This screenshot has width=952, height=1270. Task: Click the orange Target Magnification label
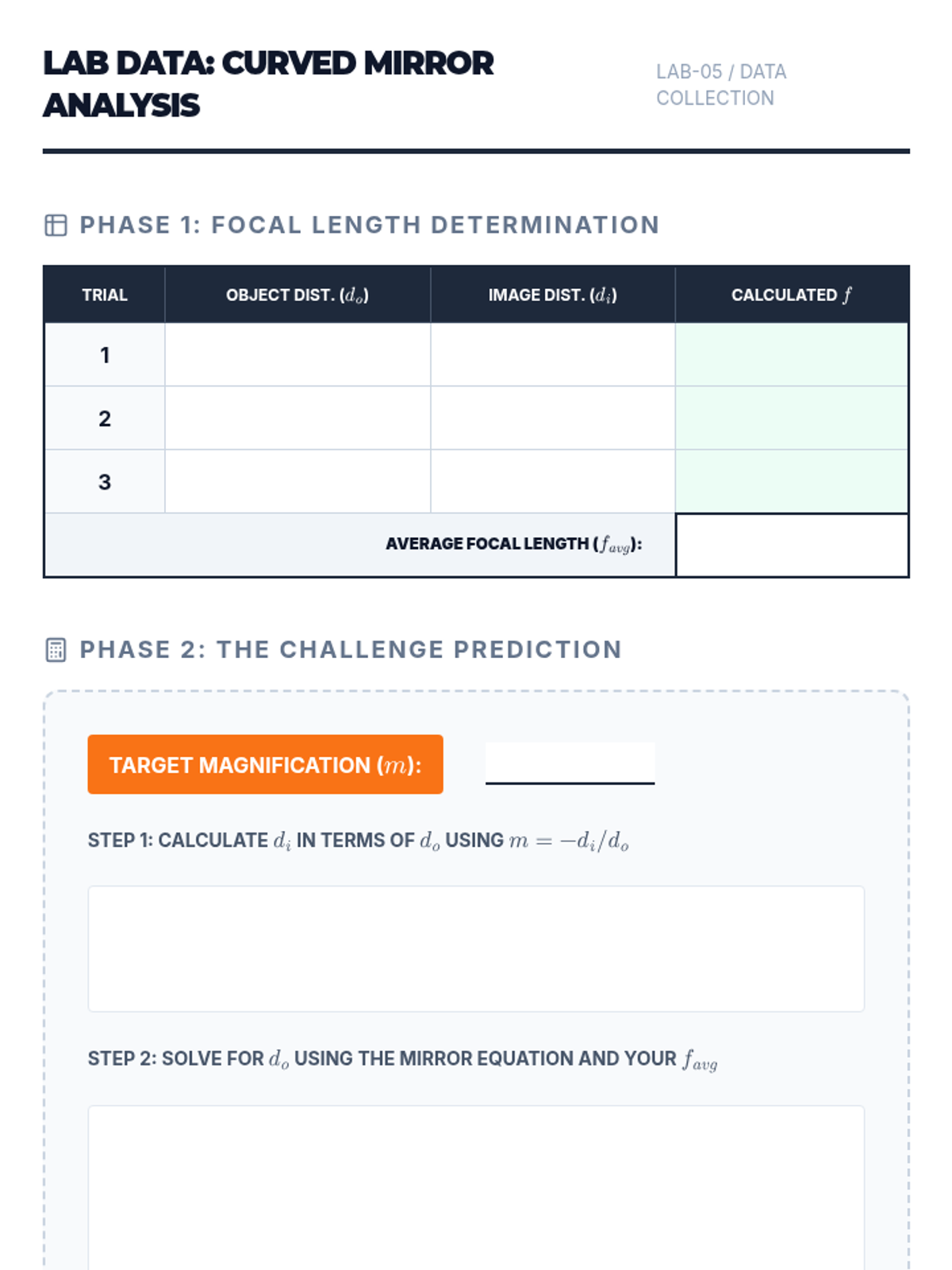(265, 764)
